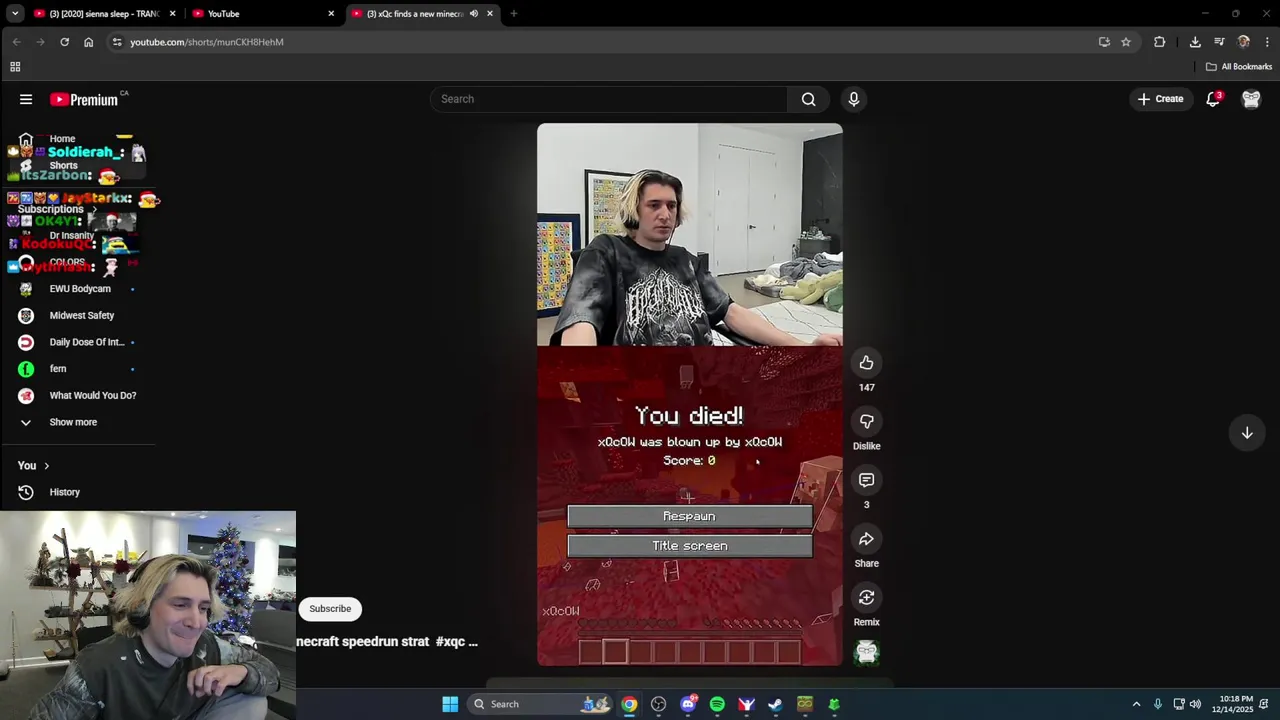Screen dimensions: 1280x720
Task: Open Chrome profile avatar
Action: click(1243, 42)
